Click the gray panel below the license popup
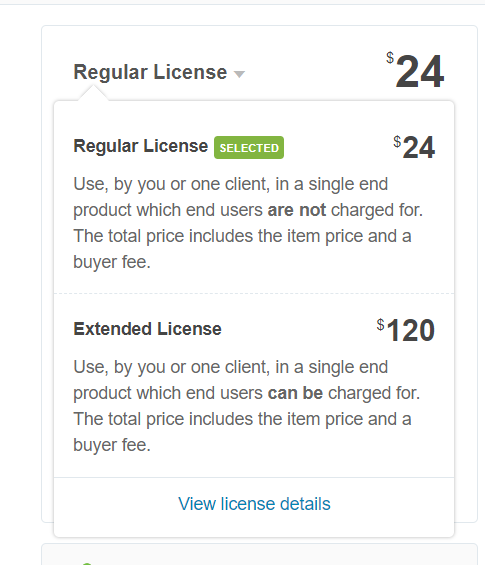Image resolution: width=485 pixels, height=565 pixels. [259, 554]
